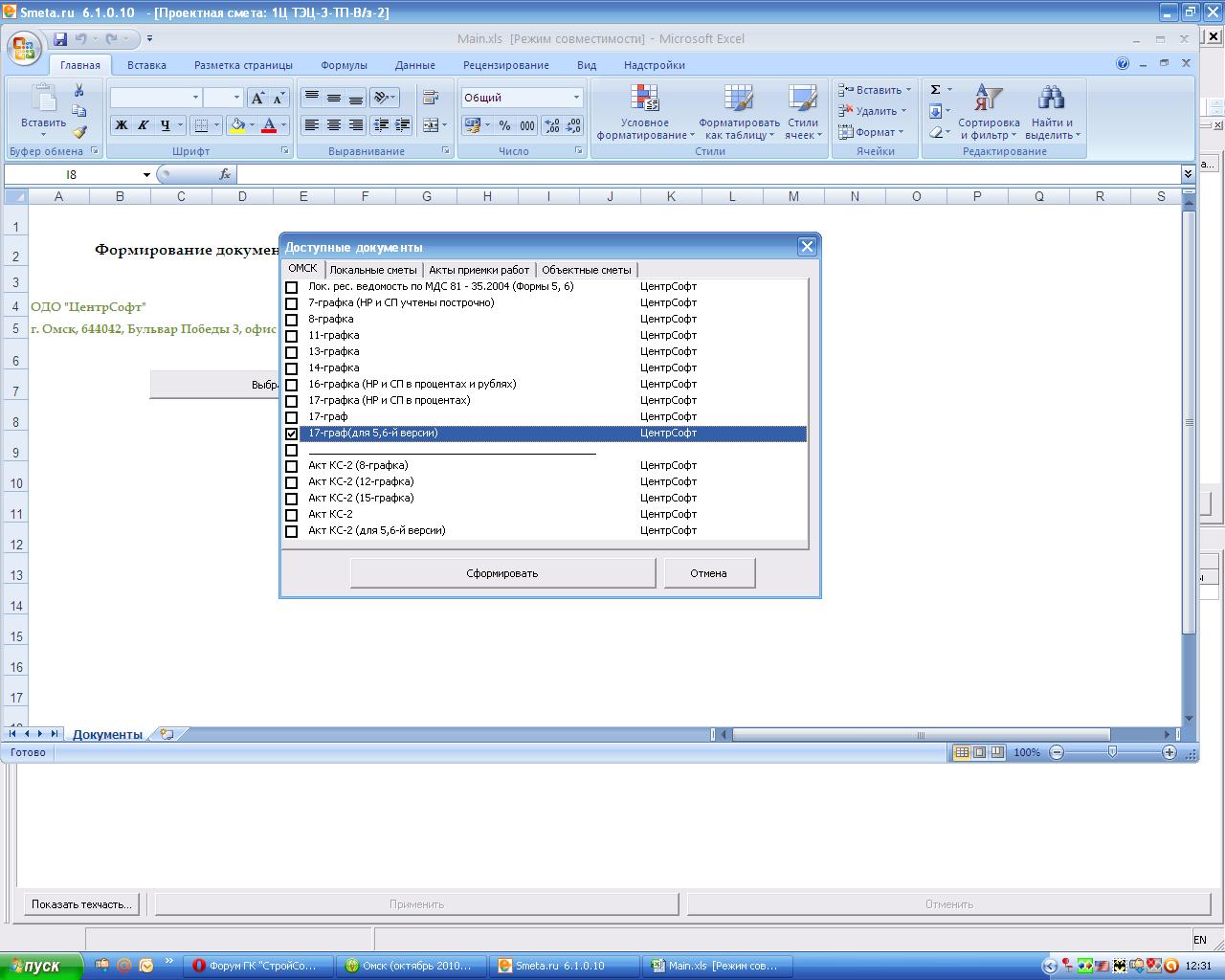Click the font color A icon
1225x980 pixels.
coord(269,125)
